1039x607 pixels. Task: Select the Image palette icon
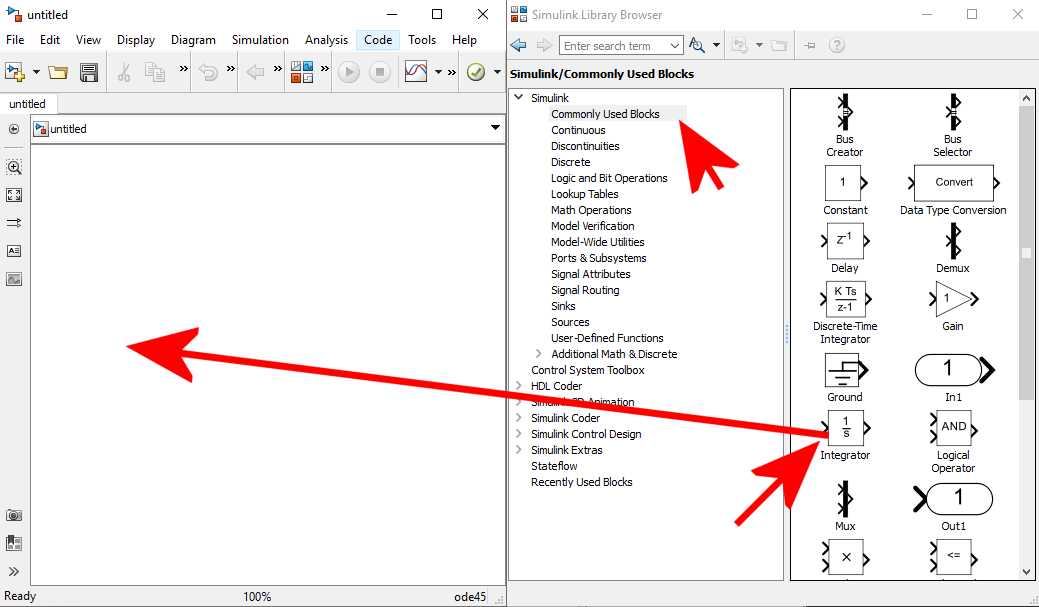(14, 279)
